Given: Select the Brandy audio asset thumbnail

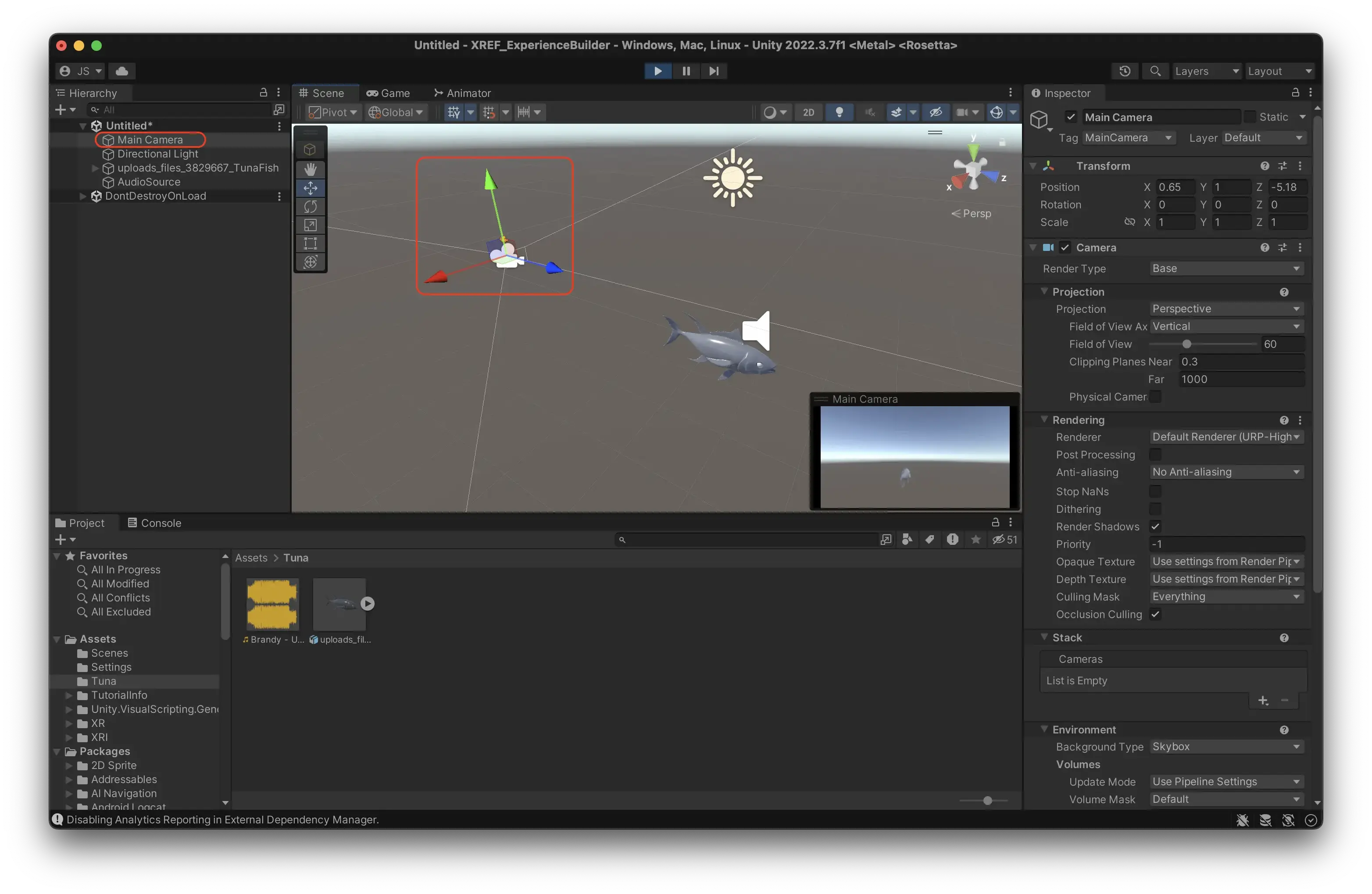Looking at the screenshot, I should click(272, 604).
